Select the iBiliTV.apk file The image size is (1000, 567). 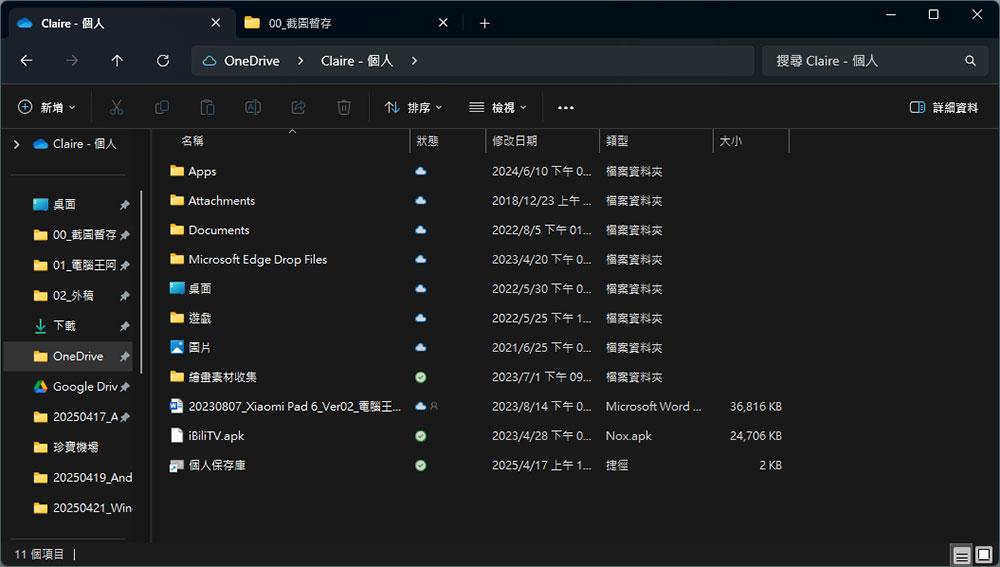[x=216, y=436]
